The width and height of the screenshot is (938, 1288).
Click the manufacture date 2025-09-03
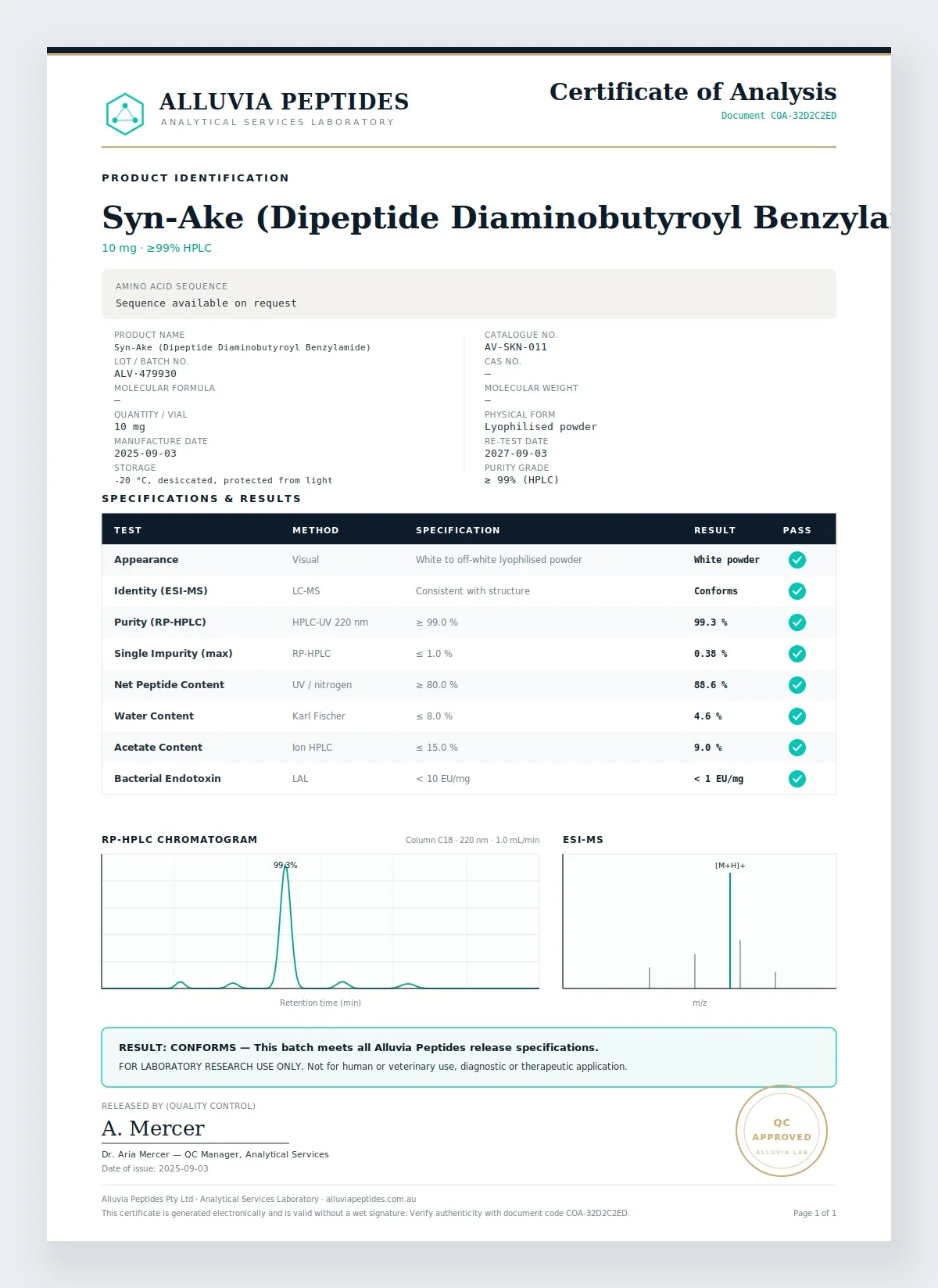pos(145,454)
